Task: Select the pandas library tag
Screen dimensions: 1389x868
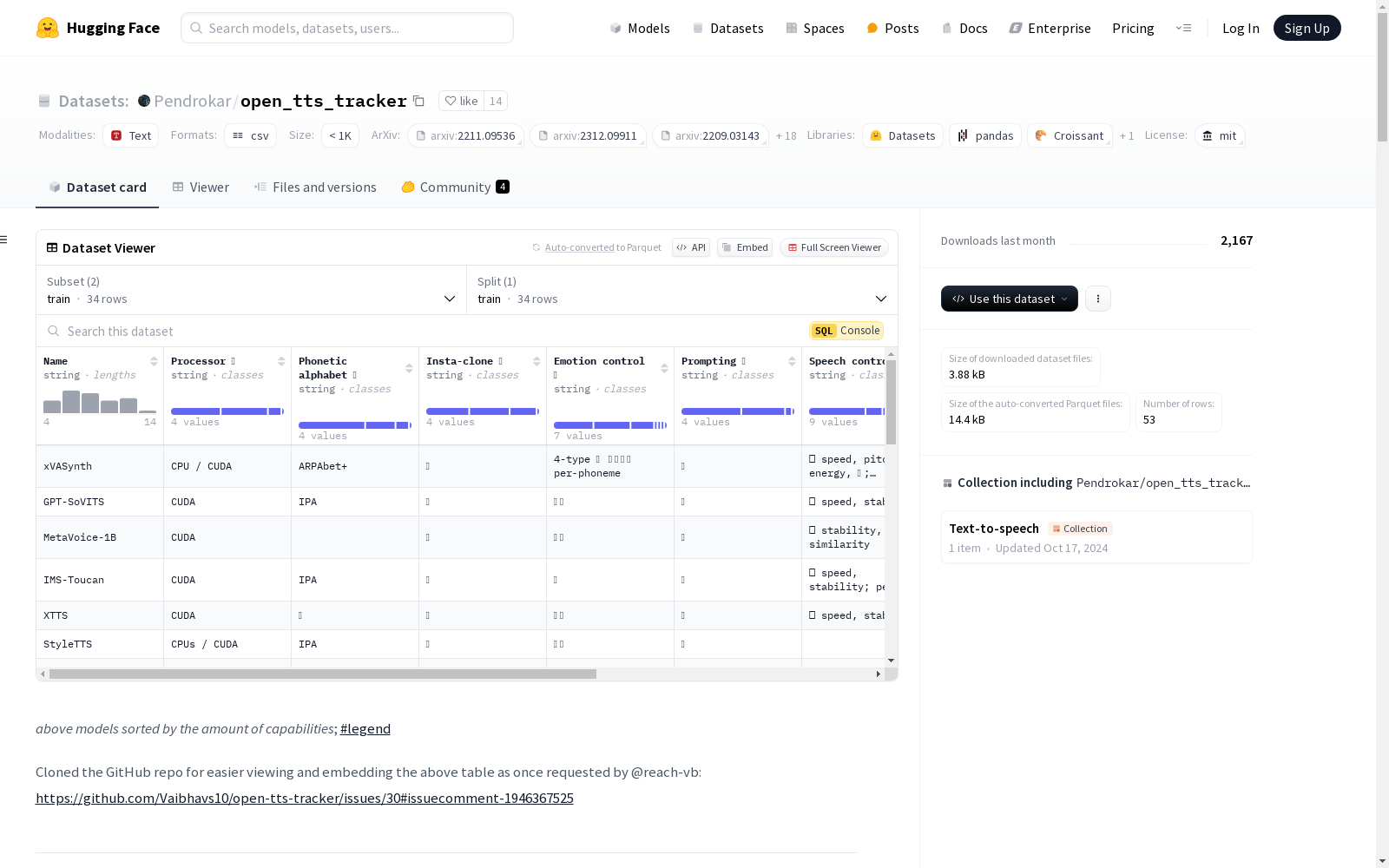Action: click(985, 135)
